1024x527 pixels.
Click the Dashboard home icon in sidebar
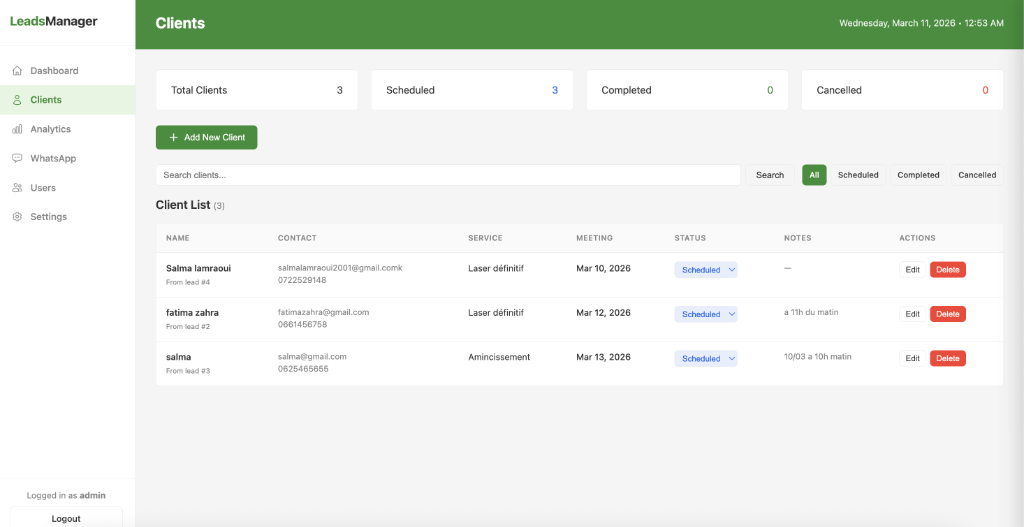tap(17, 71)
